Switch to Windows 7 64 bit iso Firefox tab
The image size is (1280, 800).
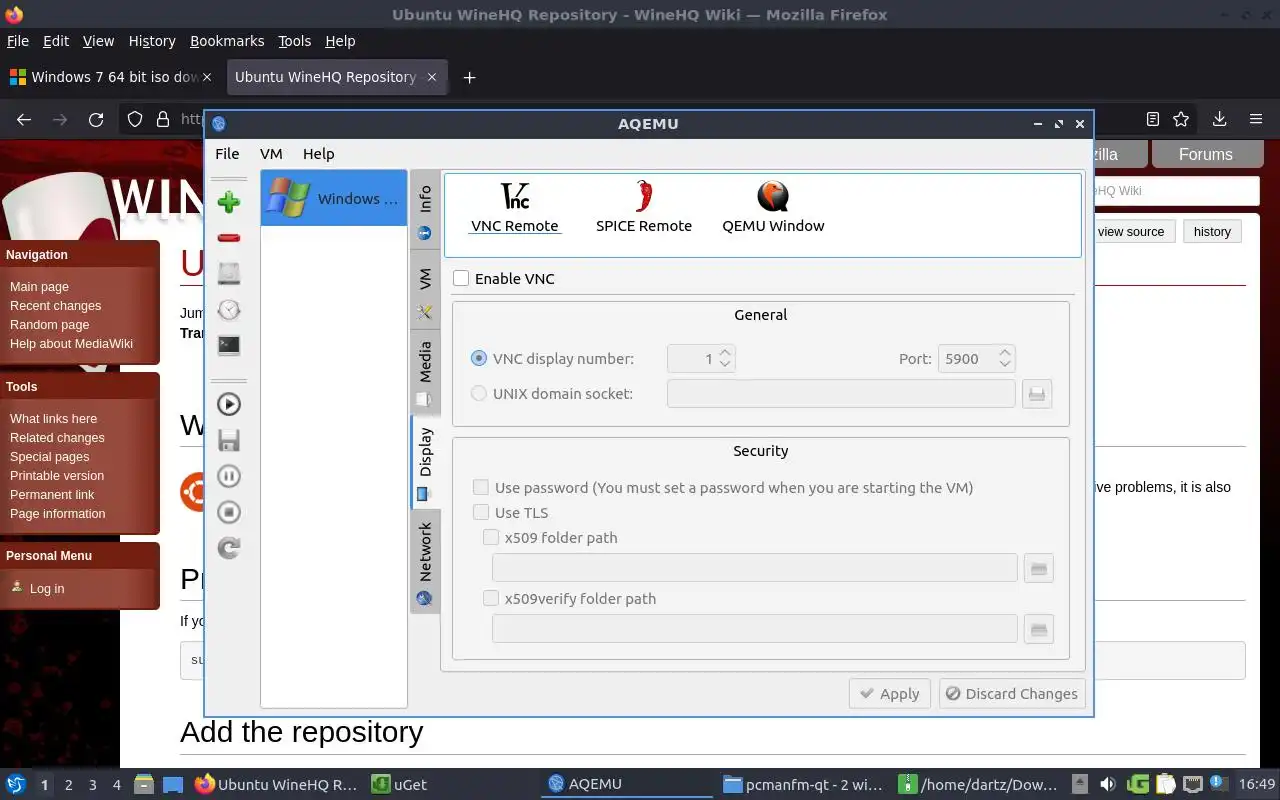click(x=111, y=77)
